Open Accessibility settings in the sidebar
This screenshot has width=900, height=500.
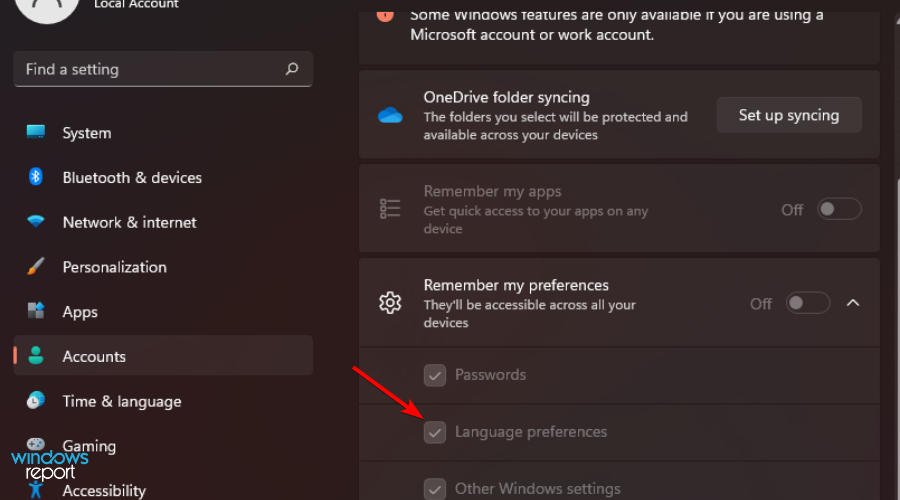coord(104,490)
